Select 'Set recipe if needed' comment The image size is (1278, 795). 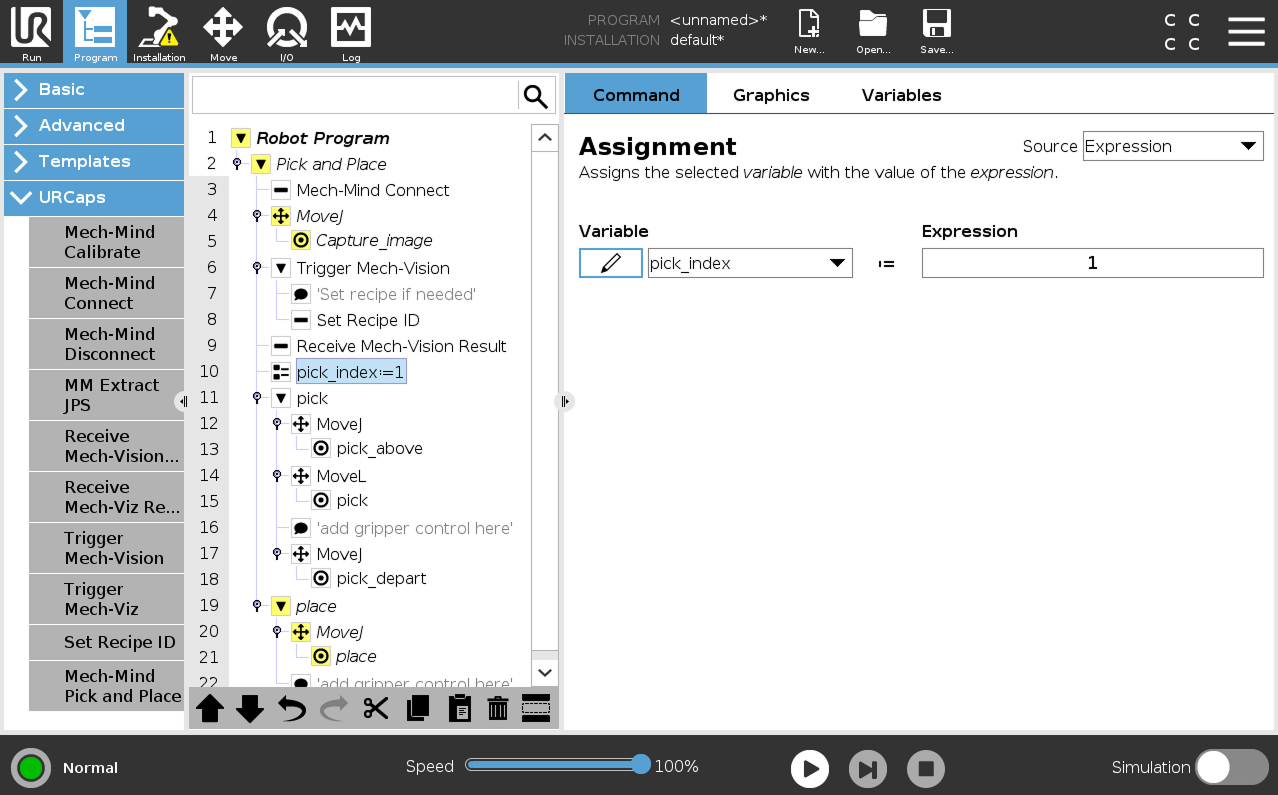tap(396, 294)
